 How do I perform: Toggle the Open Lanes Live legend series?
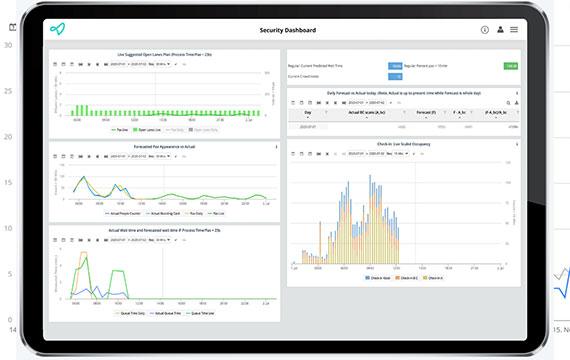(147, 130)
